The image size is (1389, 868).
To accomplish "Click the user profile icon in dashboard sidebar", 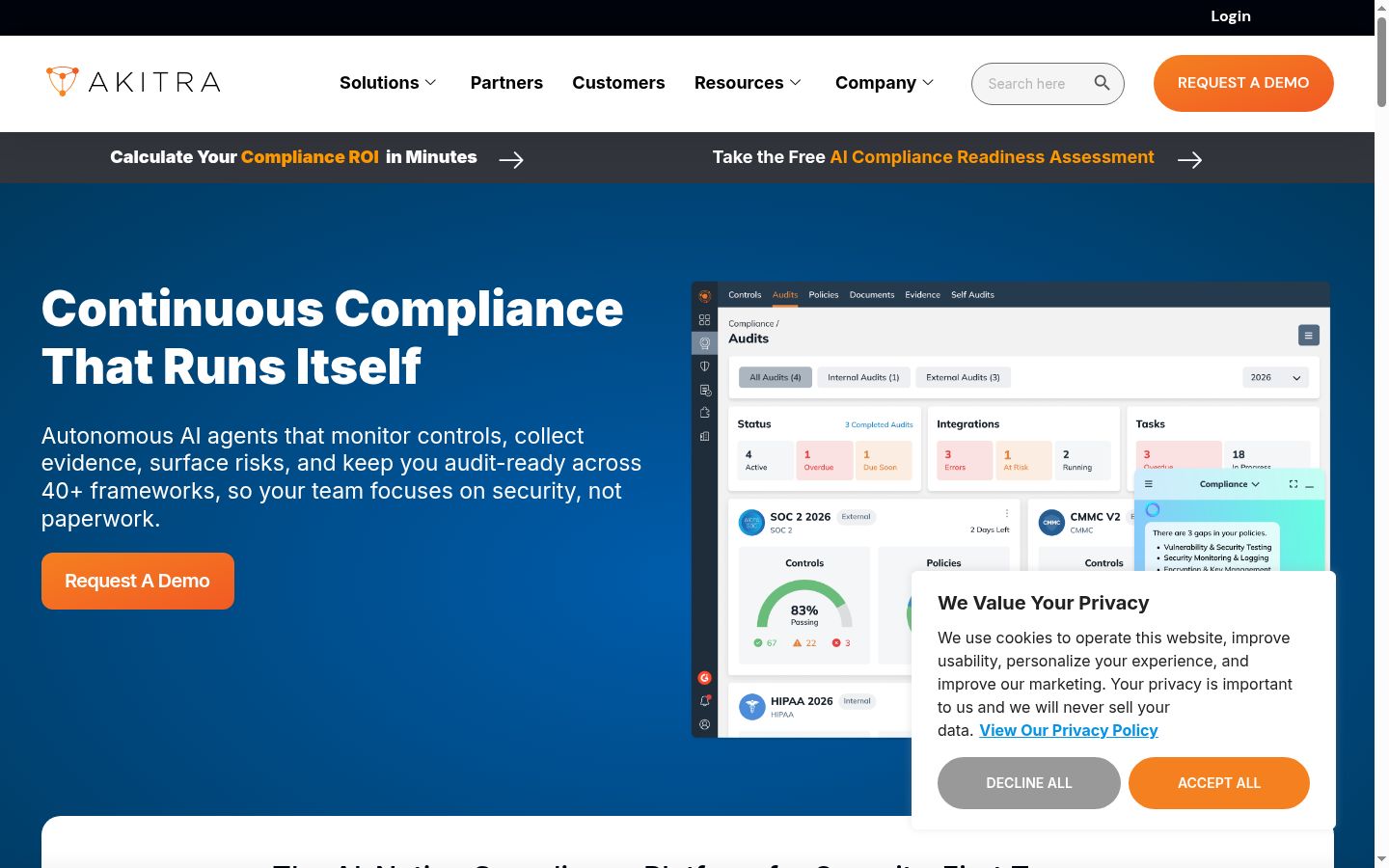I will click(x=705, y=724).
